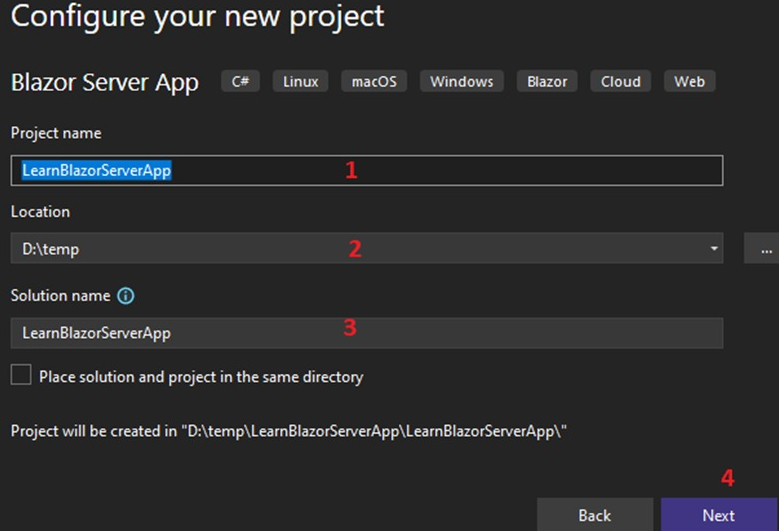Click the "Project name" field label
Viewport: 779px width, 531px height.
(56, 133)
